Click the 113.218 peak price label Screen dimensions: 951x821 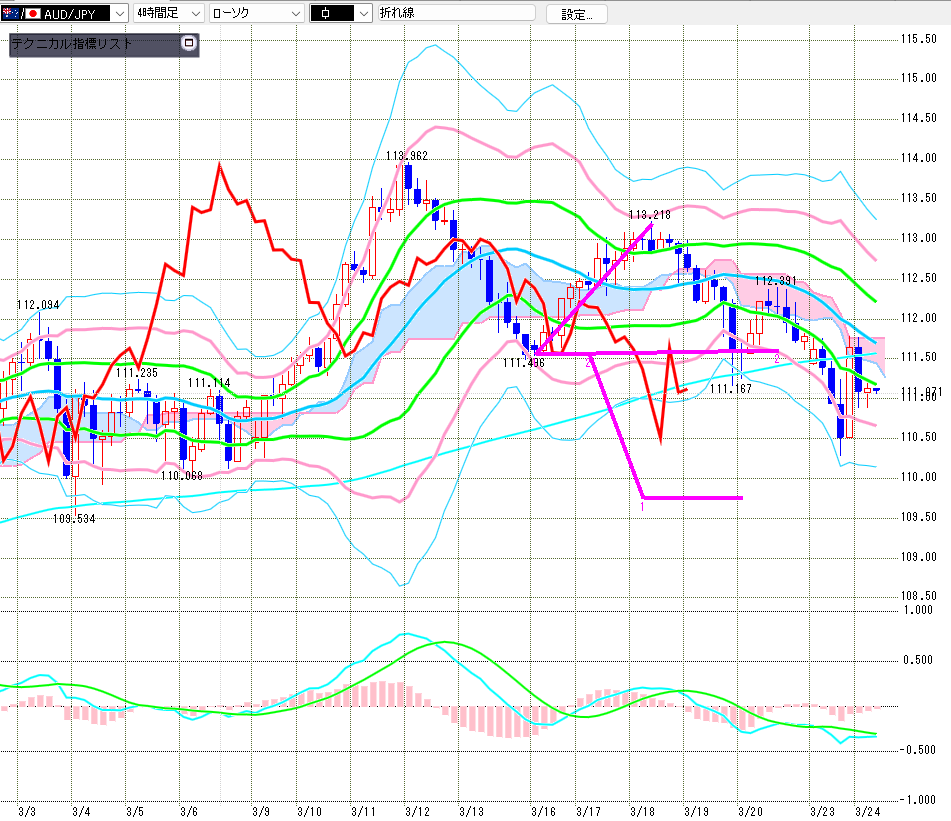(x=649, y=214)
